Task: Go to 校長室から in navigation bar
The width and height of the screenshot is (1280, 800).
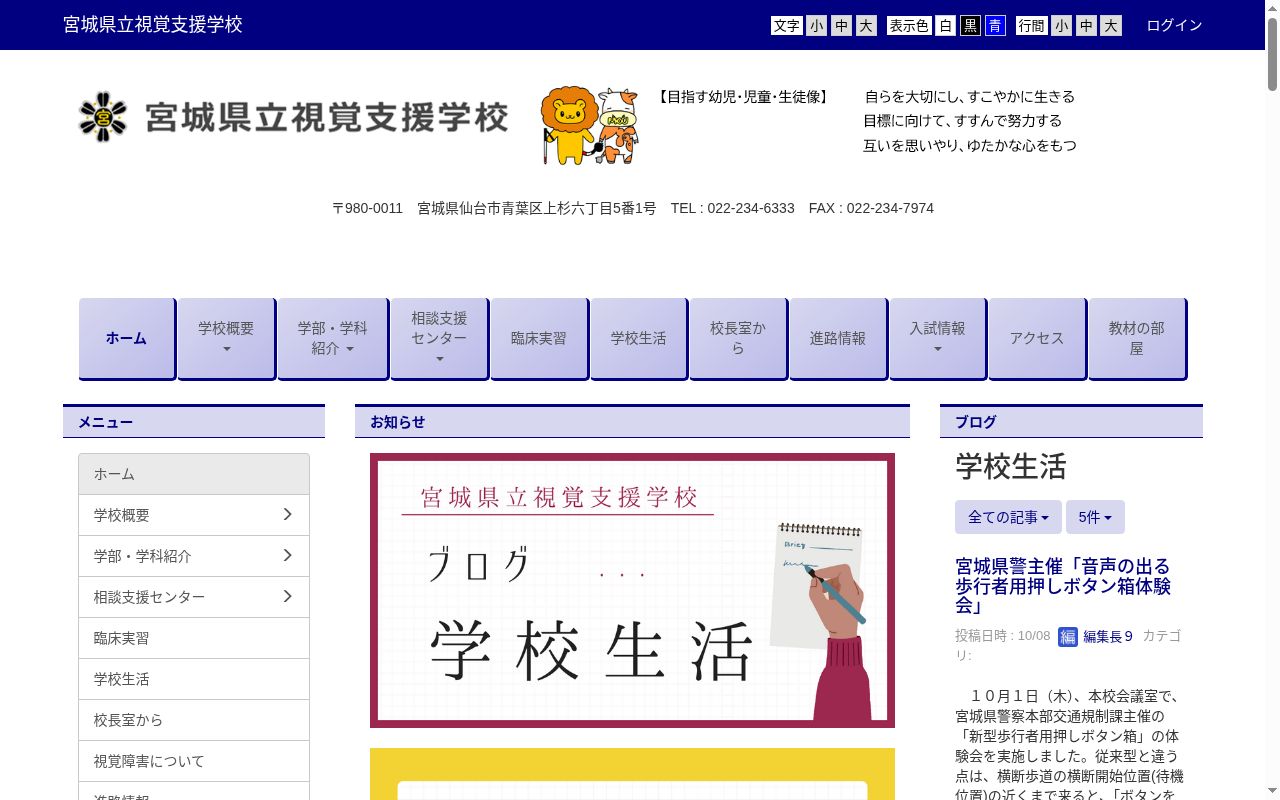Action: pos(738,338)
